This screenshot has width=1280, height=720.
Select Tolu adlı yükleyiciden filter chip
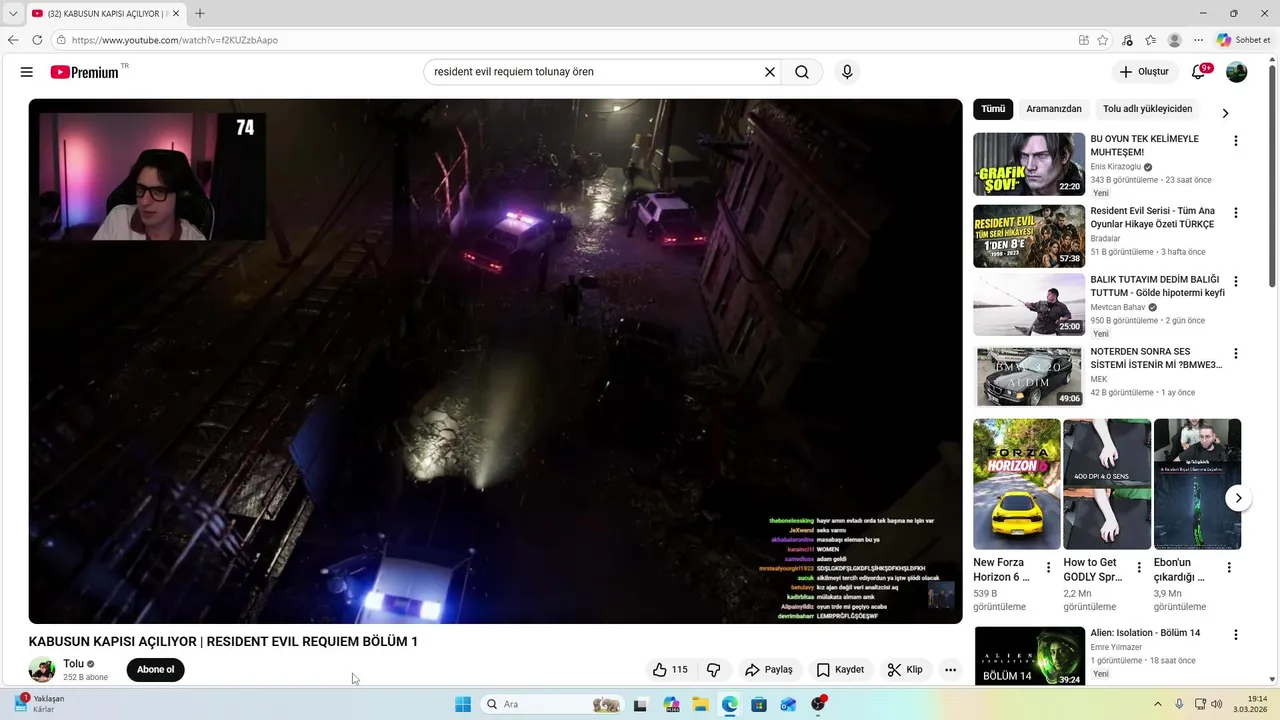[1147, 109]
